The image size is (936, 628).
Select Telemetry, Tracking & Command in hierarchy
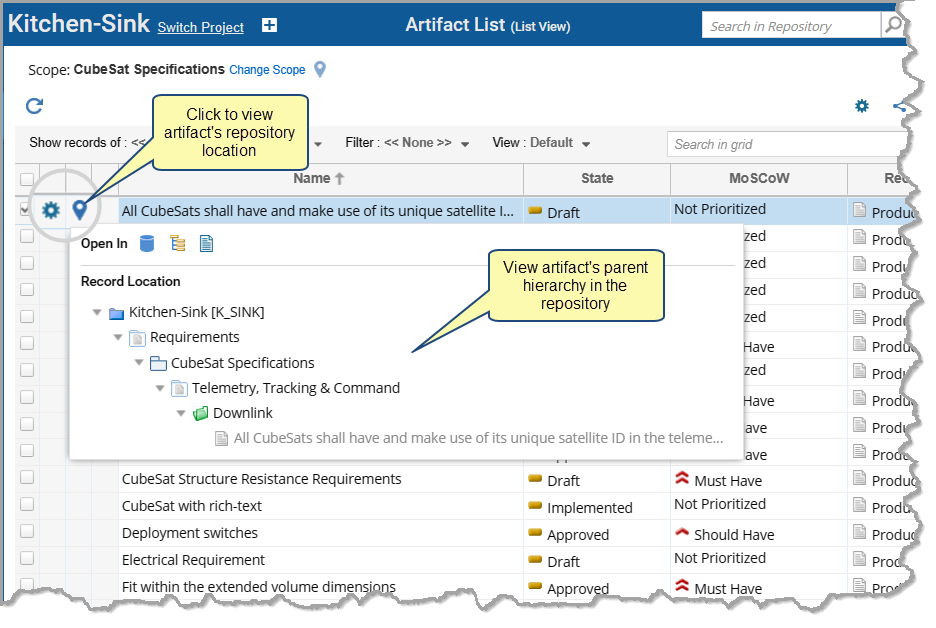point(295,388)
